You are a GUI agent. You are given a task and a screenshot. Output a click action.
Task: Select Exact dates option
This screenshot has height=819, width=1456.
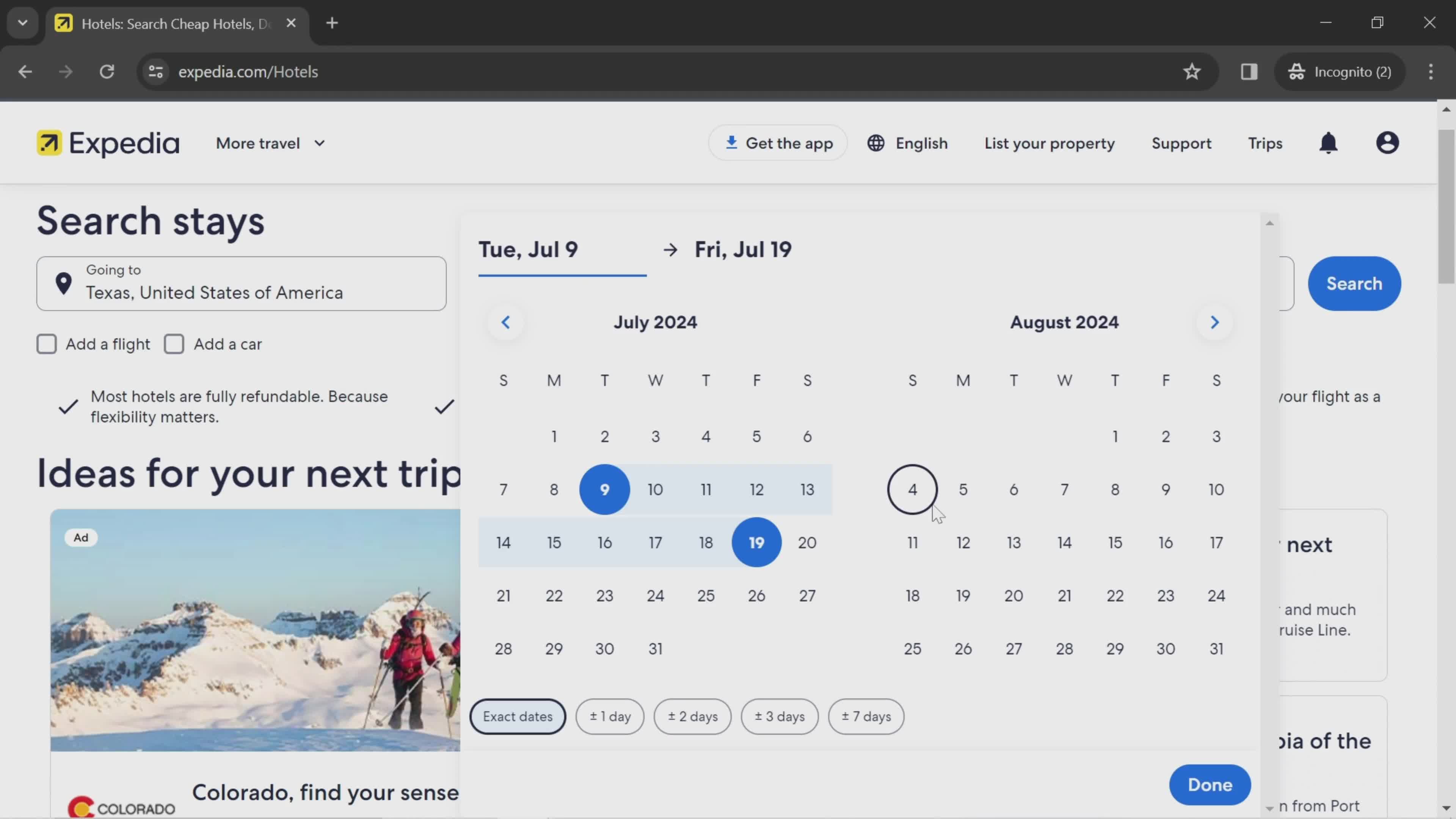pyautogui.click(x=518, y=717)
